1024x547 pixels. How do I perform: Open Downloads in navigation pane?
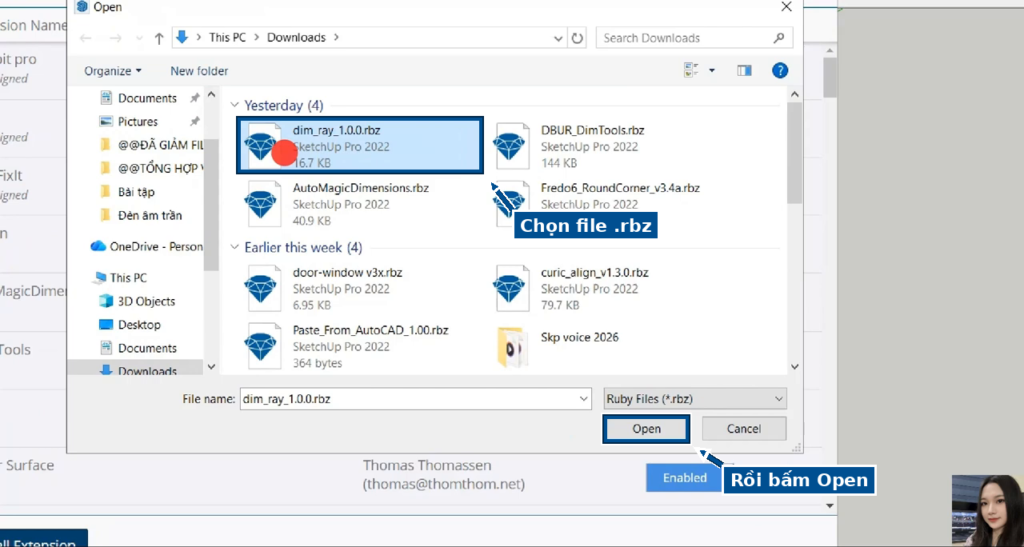click(137, 371)
